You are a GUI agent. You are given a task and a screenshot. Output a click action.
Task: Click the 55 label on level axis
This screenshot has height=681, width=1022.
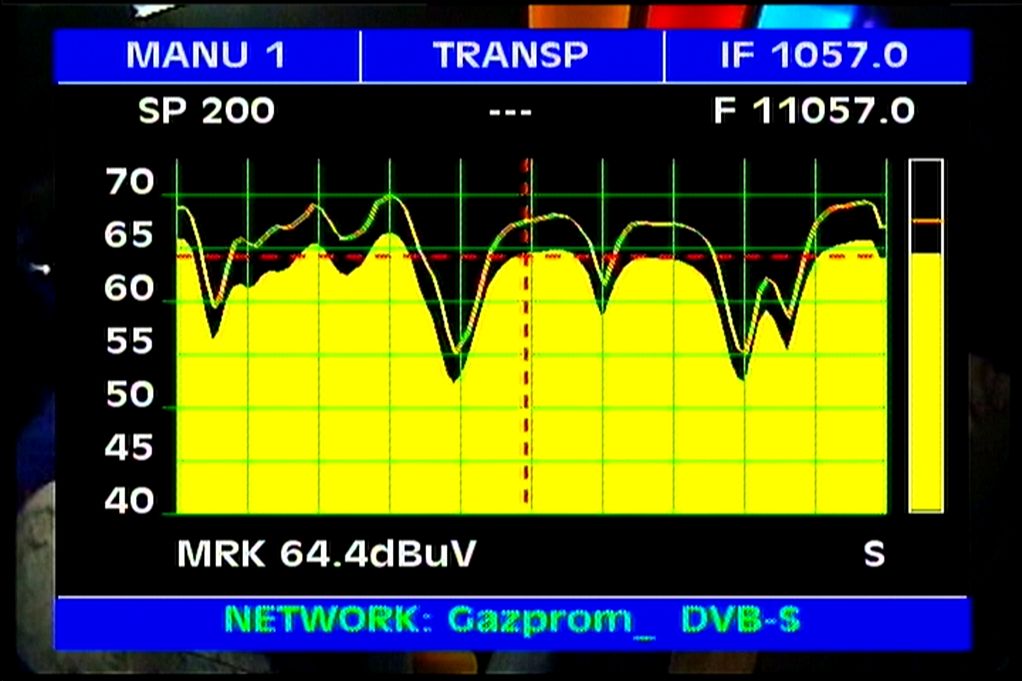pyautogui.click(x=130, y=343)
